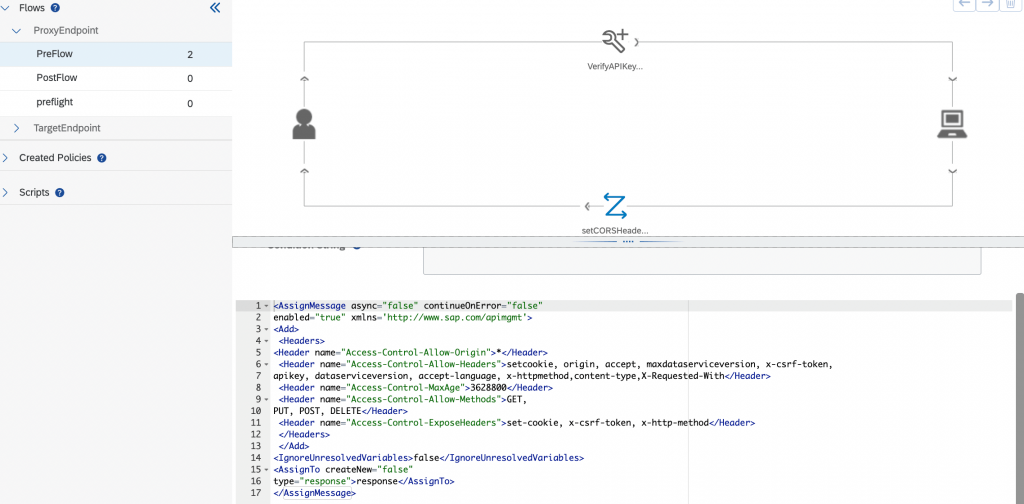Click the createNew="false" attribute in AssignTo
Image resolution: width=1024 pixels, height=504 pixels.
[370, 470]
